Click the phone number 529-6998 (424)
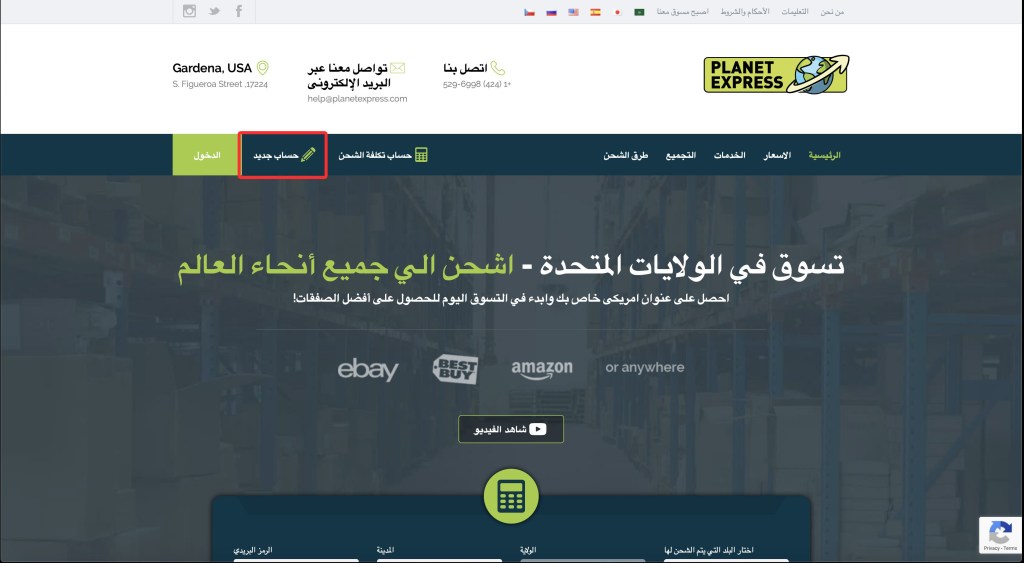 point(477,84)
